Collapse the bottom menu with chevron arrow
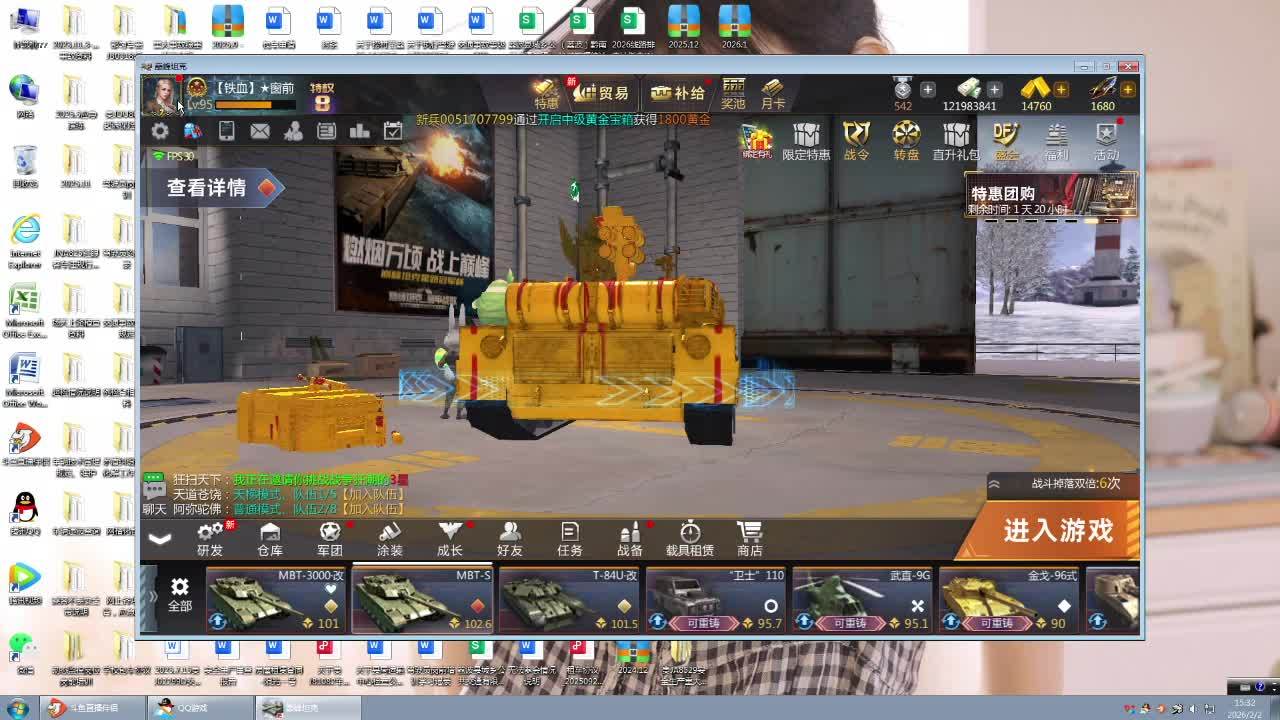The height and width of the screenshot is (720, 1280). pos(160,539)
